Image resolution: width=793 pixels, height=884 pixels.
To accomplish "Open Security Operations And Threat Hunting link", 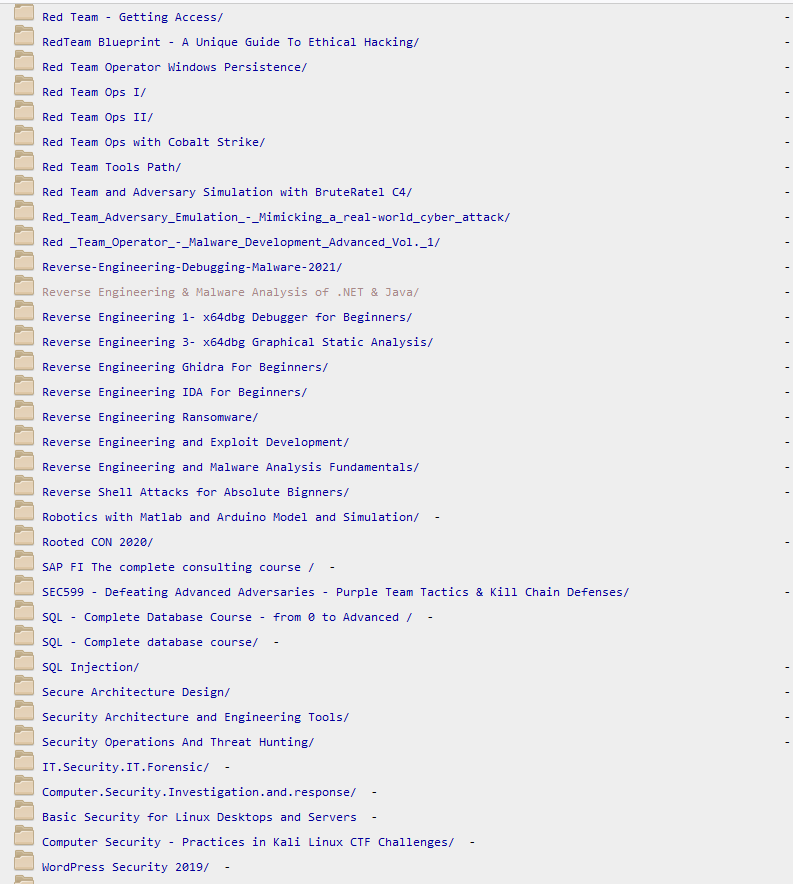I will click(x=178, y=742).
